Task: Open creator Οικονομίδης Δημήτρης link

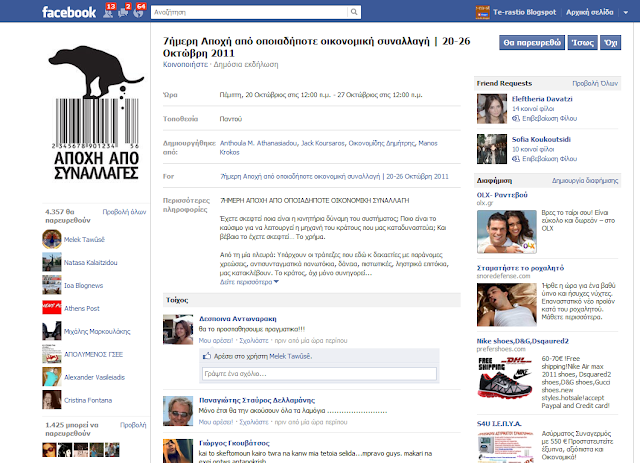Action: coord(382,143)
